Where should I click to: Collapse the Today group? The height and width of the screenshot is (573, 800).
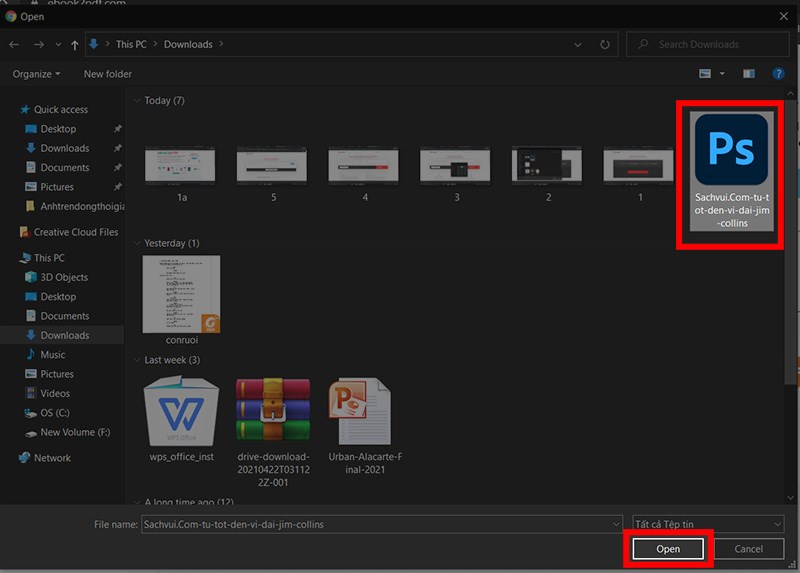tap(136, 101)
